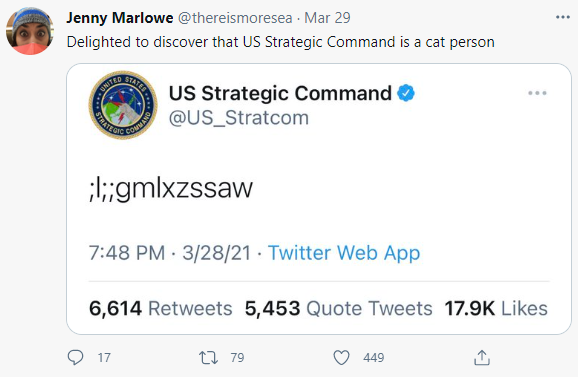This screenshot has width=578, height=377.
Task: Click the @US_Stratcom handle
Action: [x=239, y=118]
